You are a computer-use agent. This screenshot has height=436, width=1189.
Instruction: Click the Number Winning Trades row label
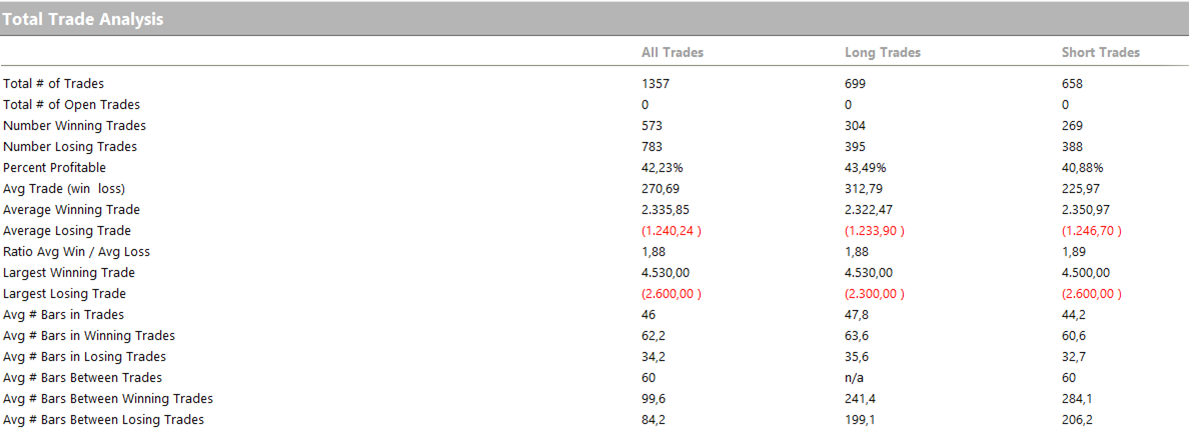pyautogui.click(x=74, y=126)
